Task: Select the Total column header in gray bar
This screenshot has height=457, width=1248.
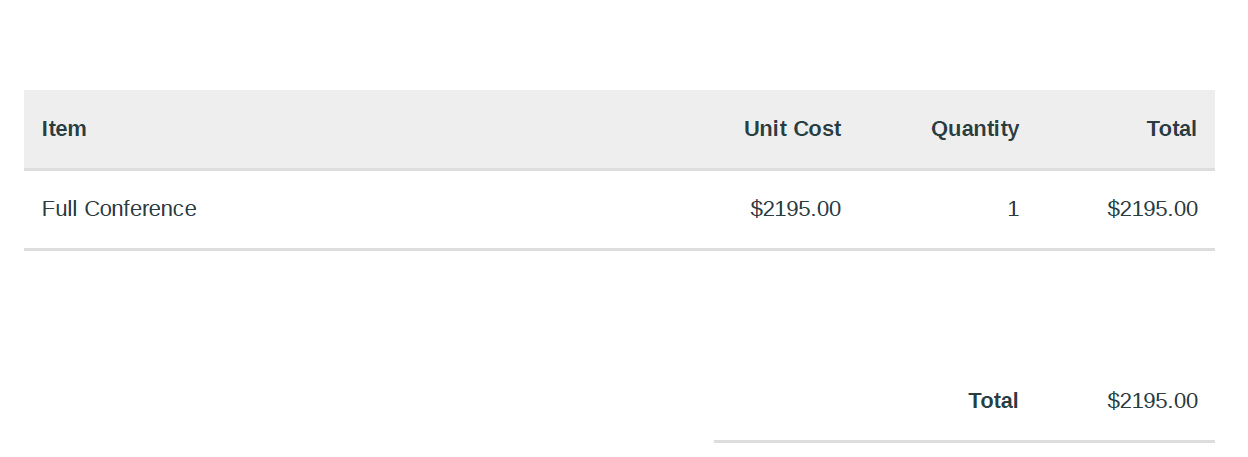Action: [x=1172, y=129]
